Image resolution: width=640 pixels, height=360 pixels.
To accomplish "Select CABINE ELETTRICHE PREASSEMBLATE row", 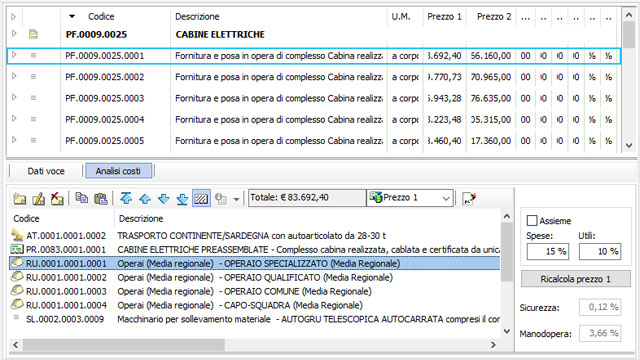I will click(255, 250).
